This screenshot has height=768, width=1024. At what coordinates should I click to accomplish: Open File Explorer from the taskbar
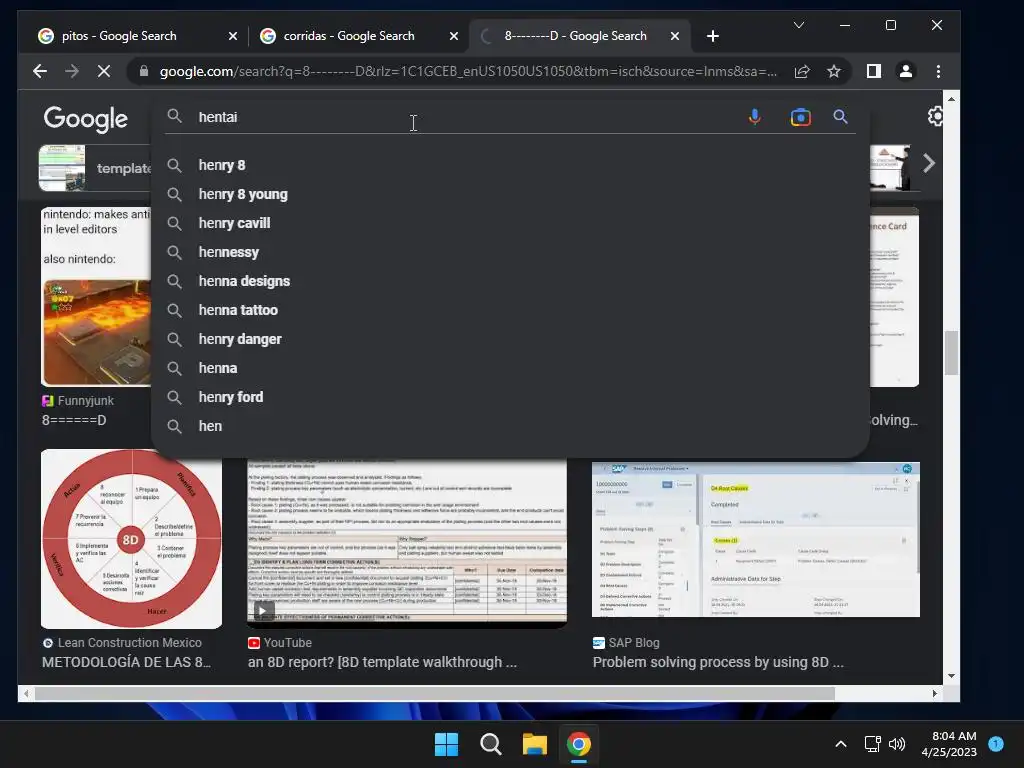[x=535, y=744]
